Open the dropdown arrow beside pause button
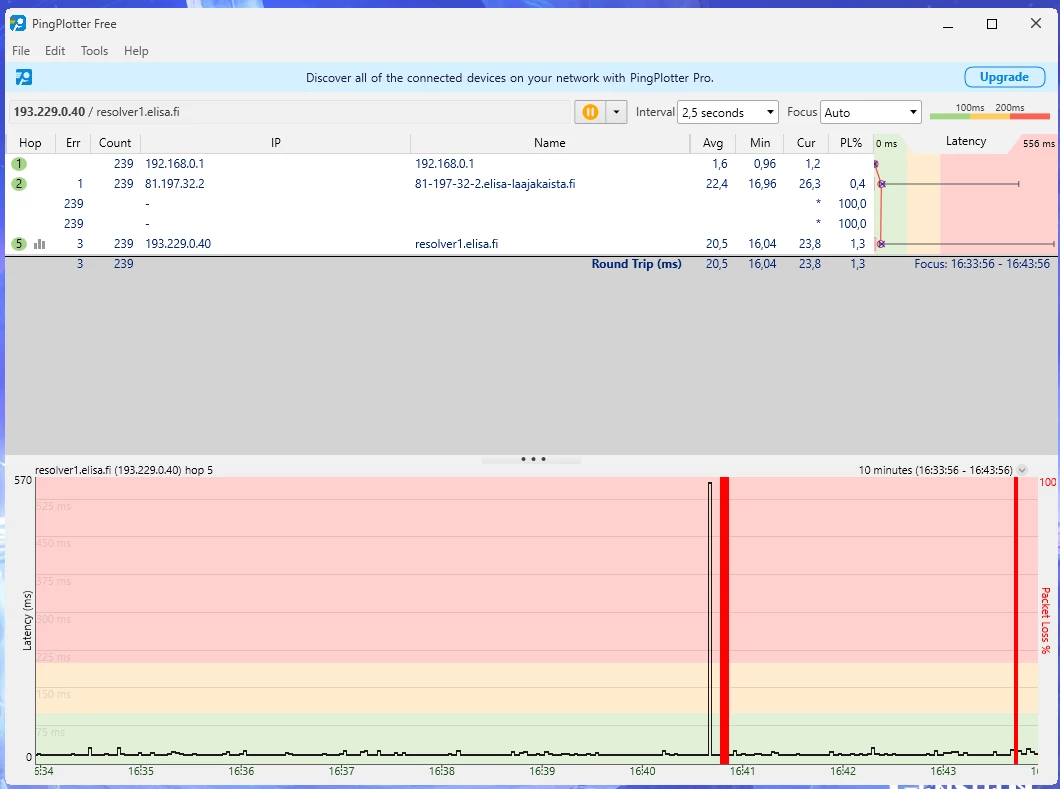 pyautogui.click(x=616, y=112)
